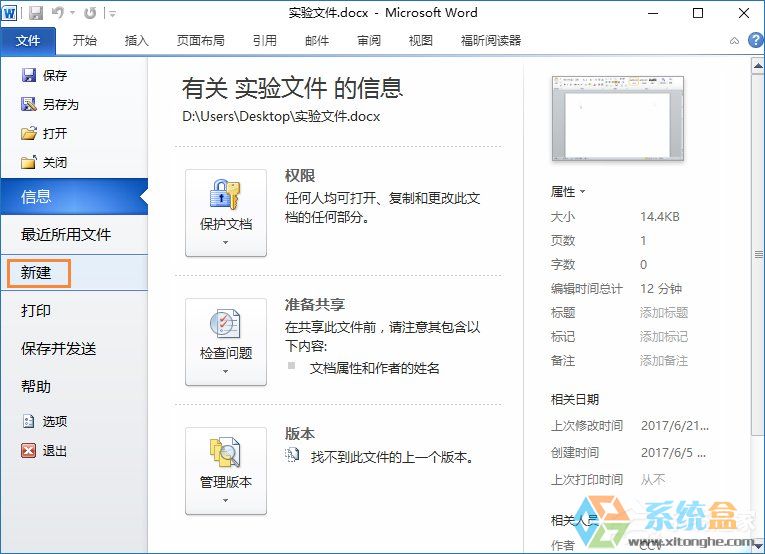
Task: Switch to the 审阅 tab
Action: tap(369, 40)
